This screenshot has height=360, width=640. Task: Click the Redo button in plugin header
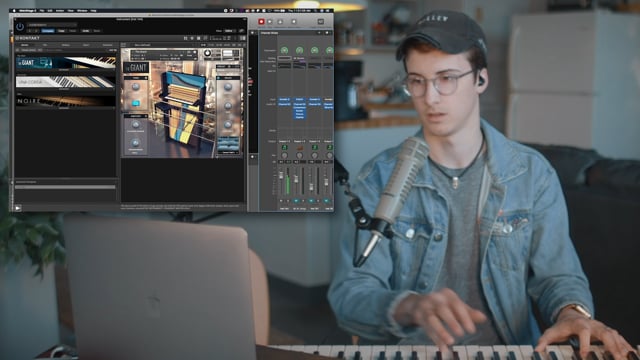[97, 31]
